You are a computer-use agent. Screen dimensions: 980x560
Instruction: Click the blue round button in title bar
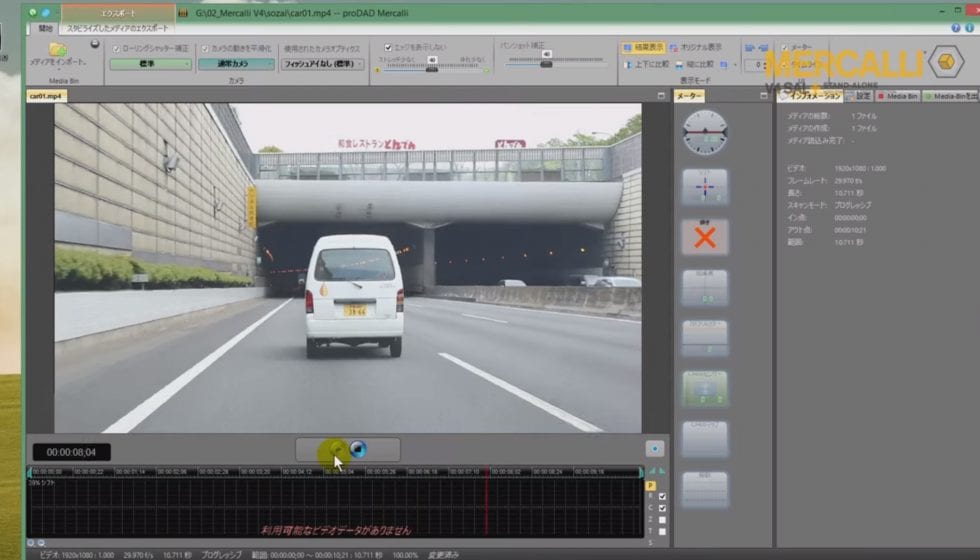pos(46,12)
